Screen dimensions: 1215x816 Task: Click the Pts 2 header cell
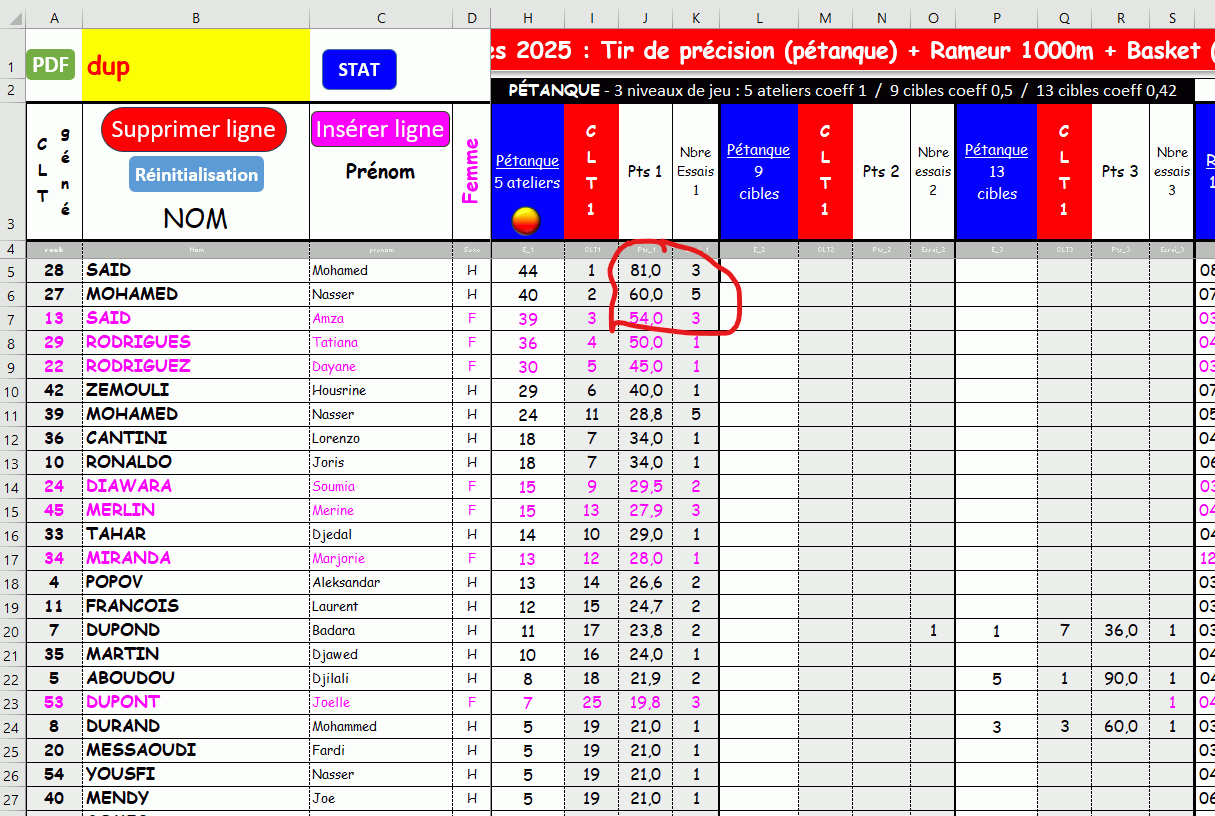[880, 171]
